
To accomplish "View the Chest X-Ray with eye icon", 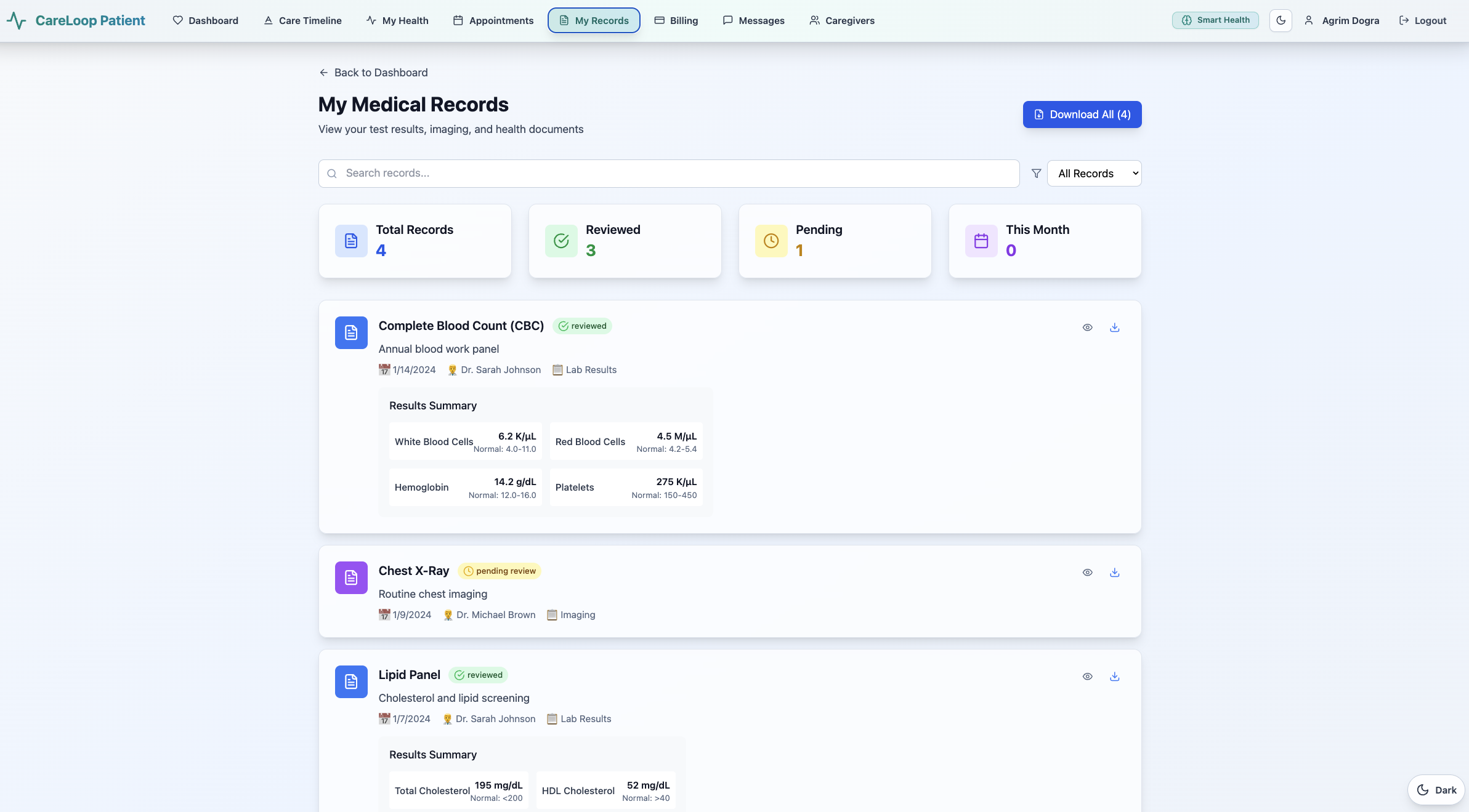I will click(x=1087, y=573).
